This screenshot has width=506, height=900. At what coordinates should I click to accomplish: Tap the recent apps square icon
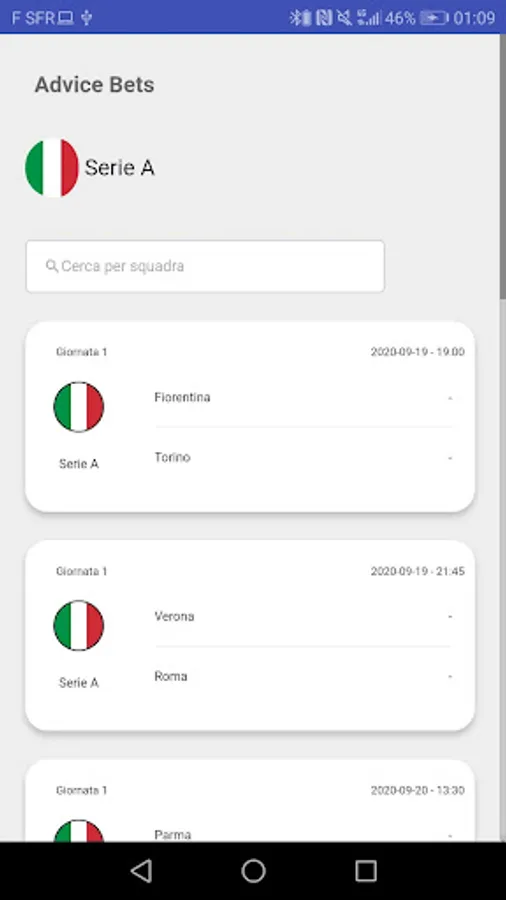tap(365, 871)
